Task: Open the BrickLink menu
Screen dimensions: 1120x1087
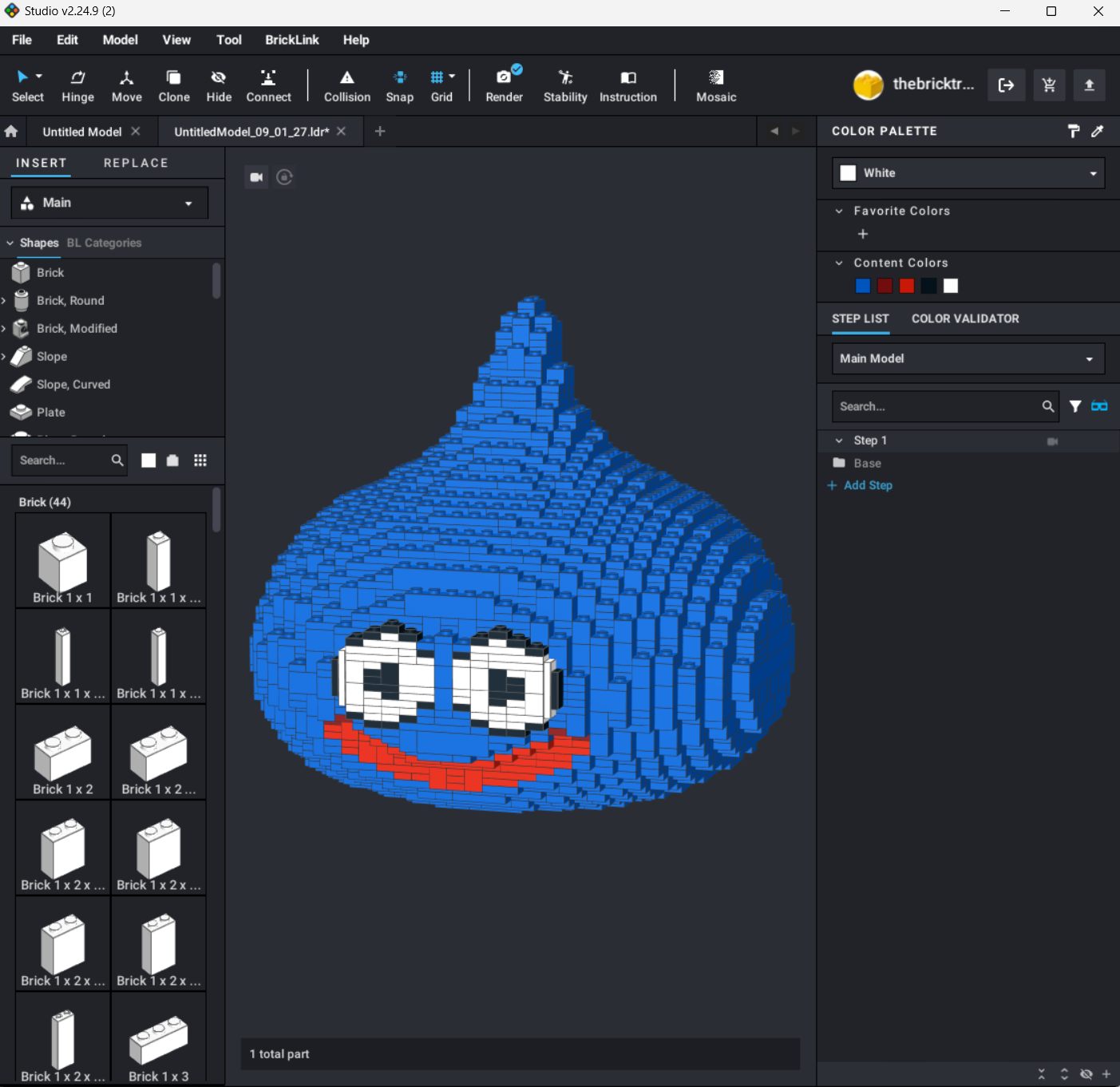Action: point(292,40)
